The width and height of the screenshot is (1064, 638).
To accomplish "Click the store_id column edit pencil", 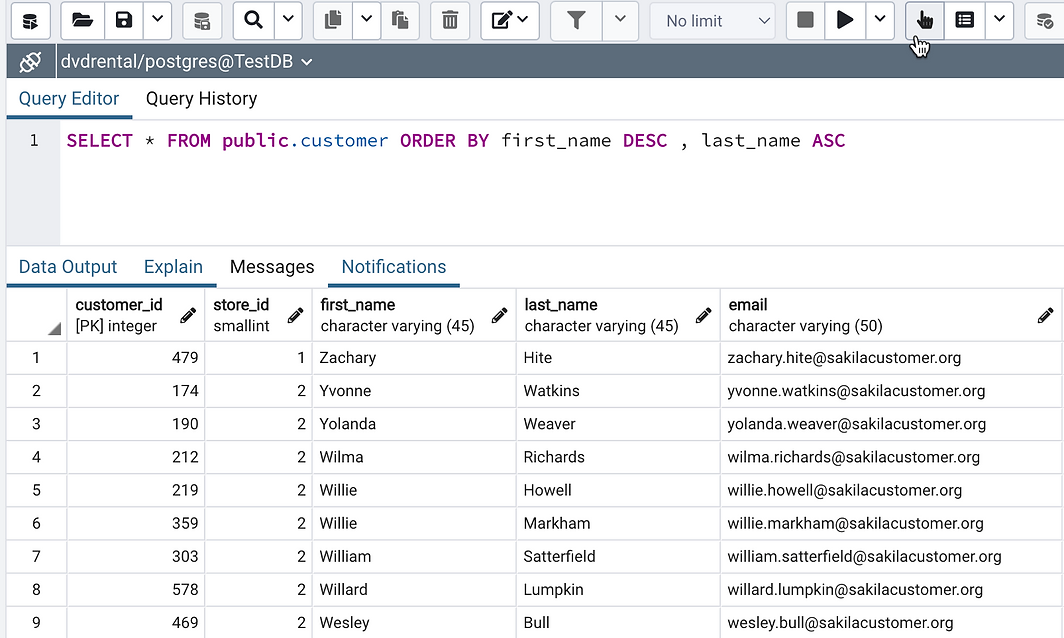I will click(x=295, y=316).
